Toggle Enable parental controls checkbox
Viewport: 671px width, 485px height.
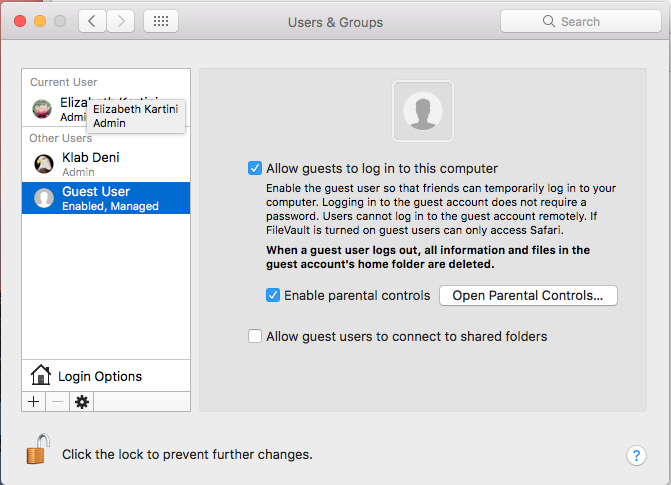(x=273, y=295)
